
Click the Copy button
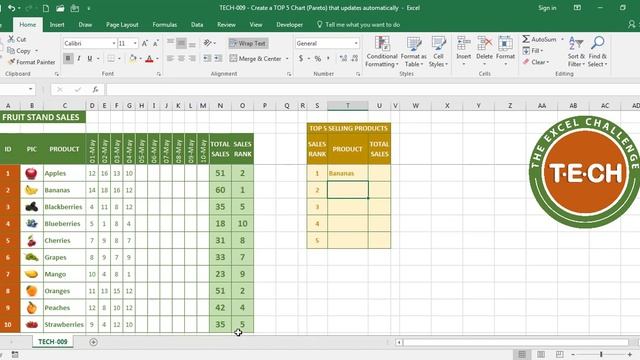tap(19, 51)
